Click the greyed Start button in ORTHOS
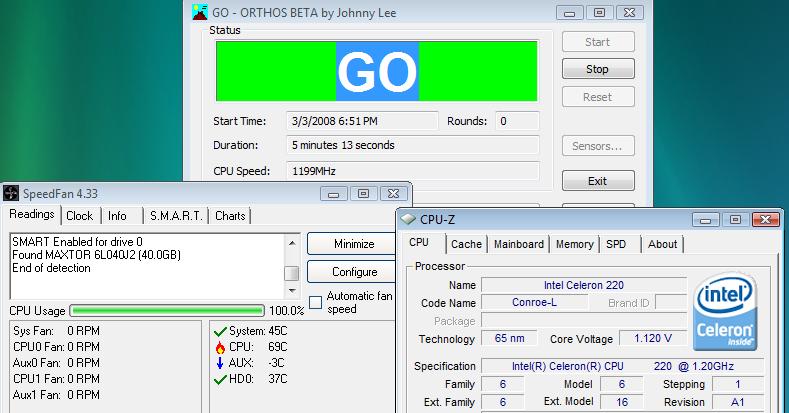 (598, 42)
